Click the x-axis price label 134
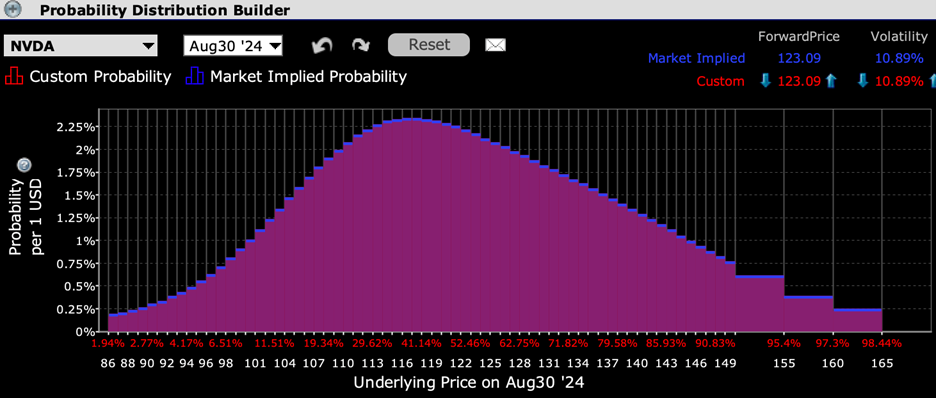This screenshot has width=936, height=398. click(x=578, y=363)
